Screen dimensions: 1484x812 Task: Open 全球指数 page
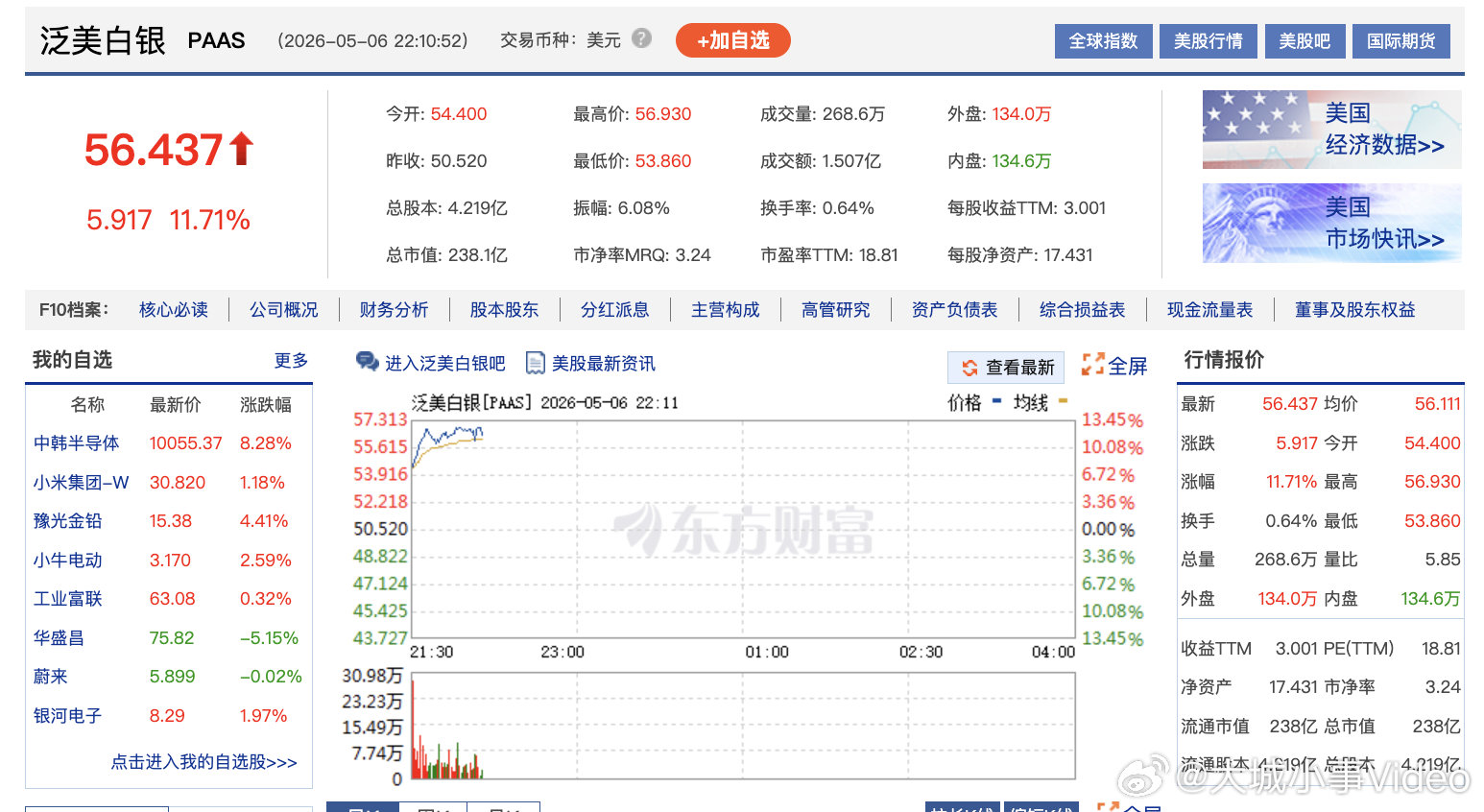[1104, 41]
